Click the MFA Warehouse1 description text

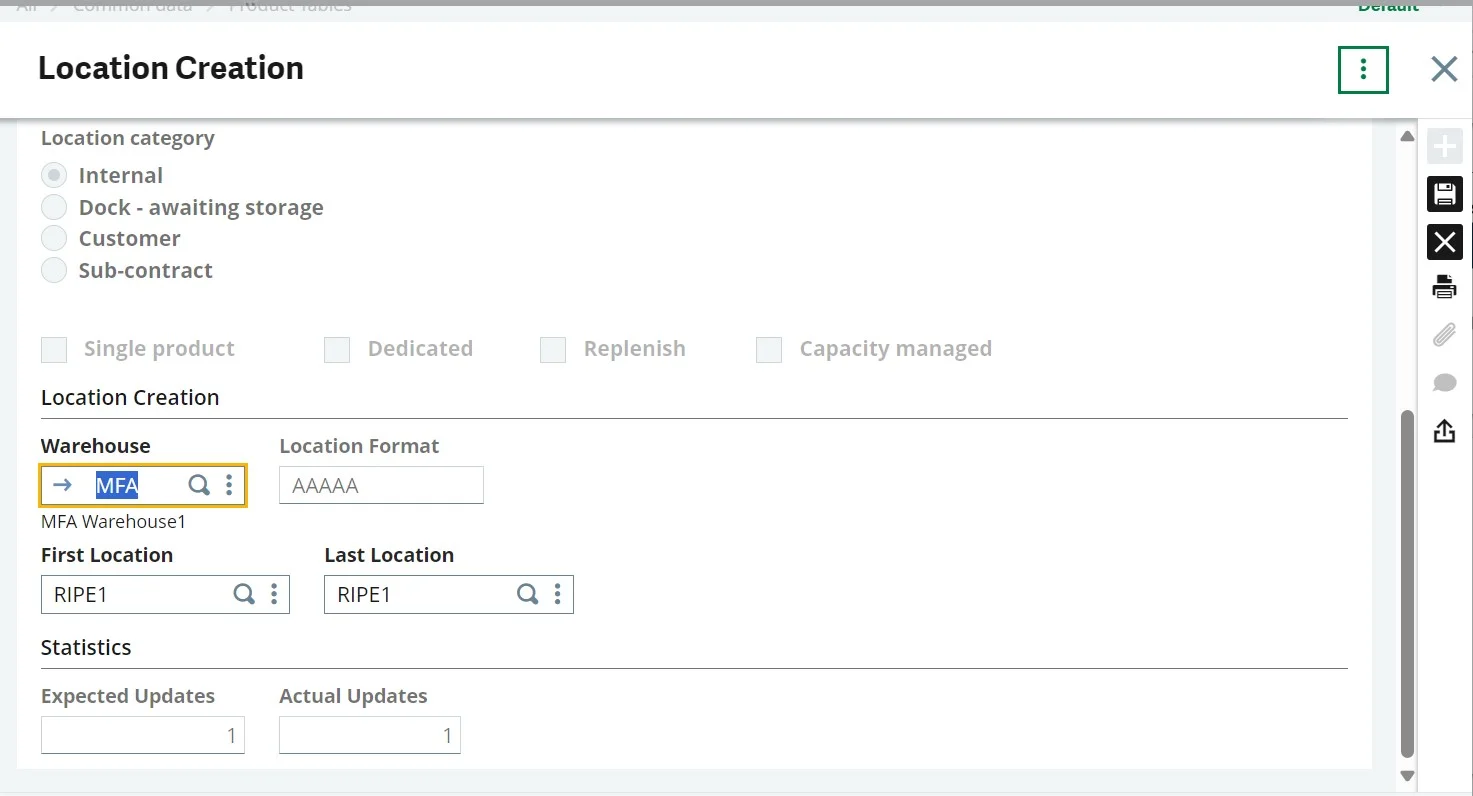114,522
